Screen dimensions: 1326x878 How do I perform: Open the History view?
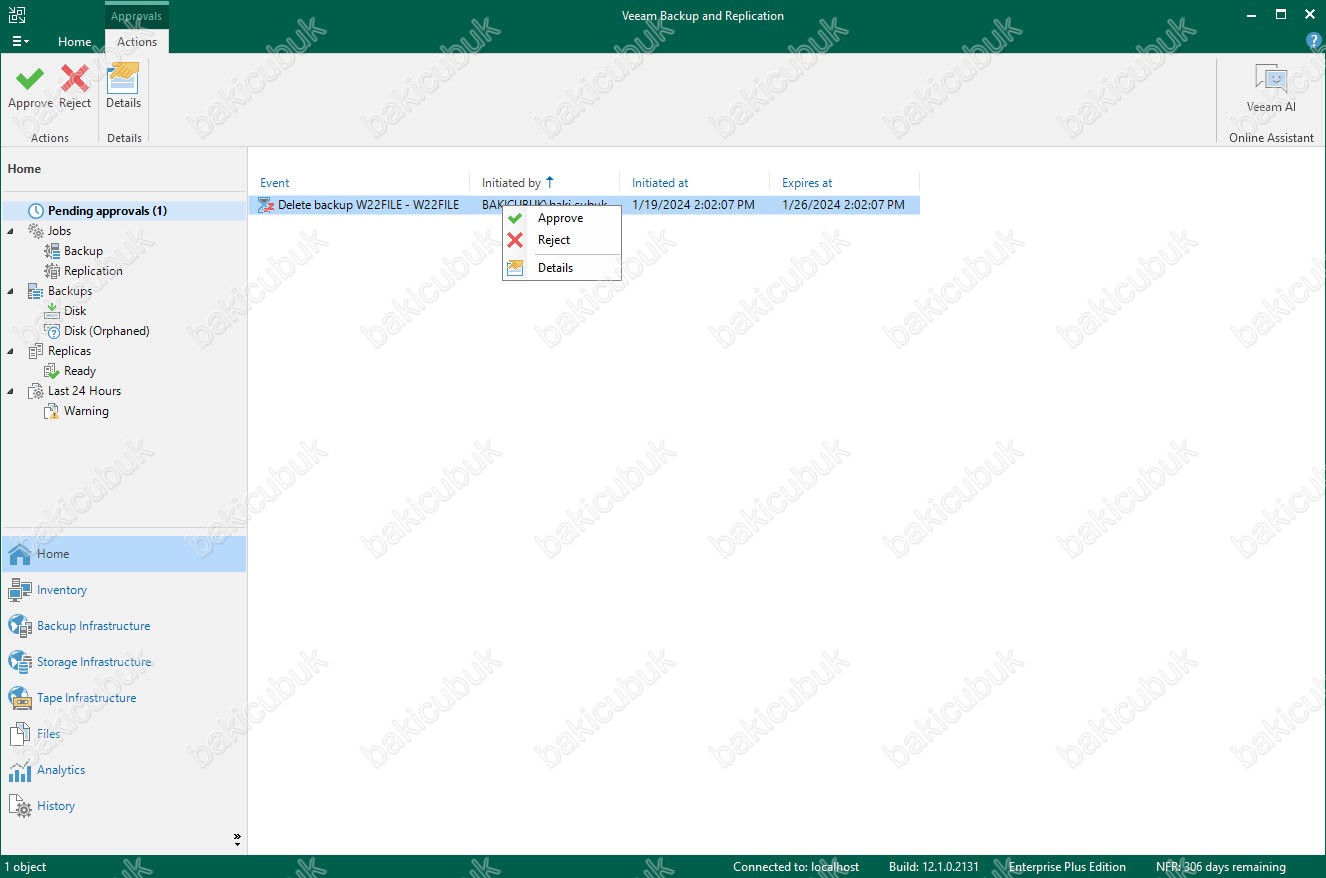[55, 806]
